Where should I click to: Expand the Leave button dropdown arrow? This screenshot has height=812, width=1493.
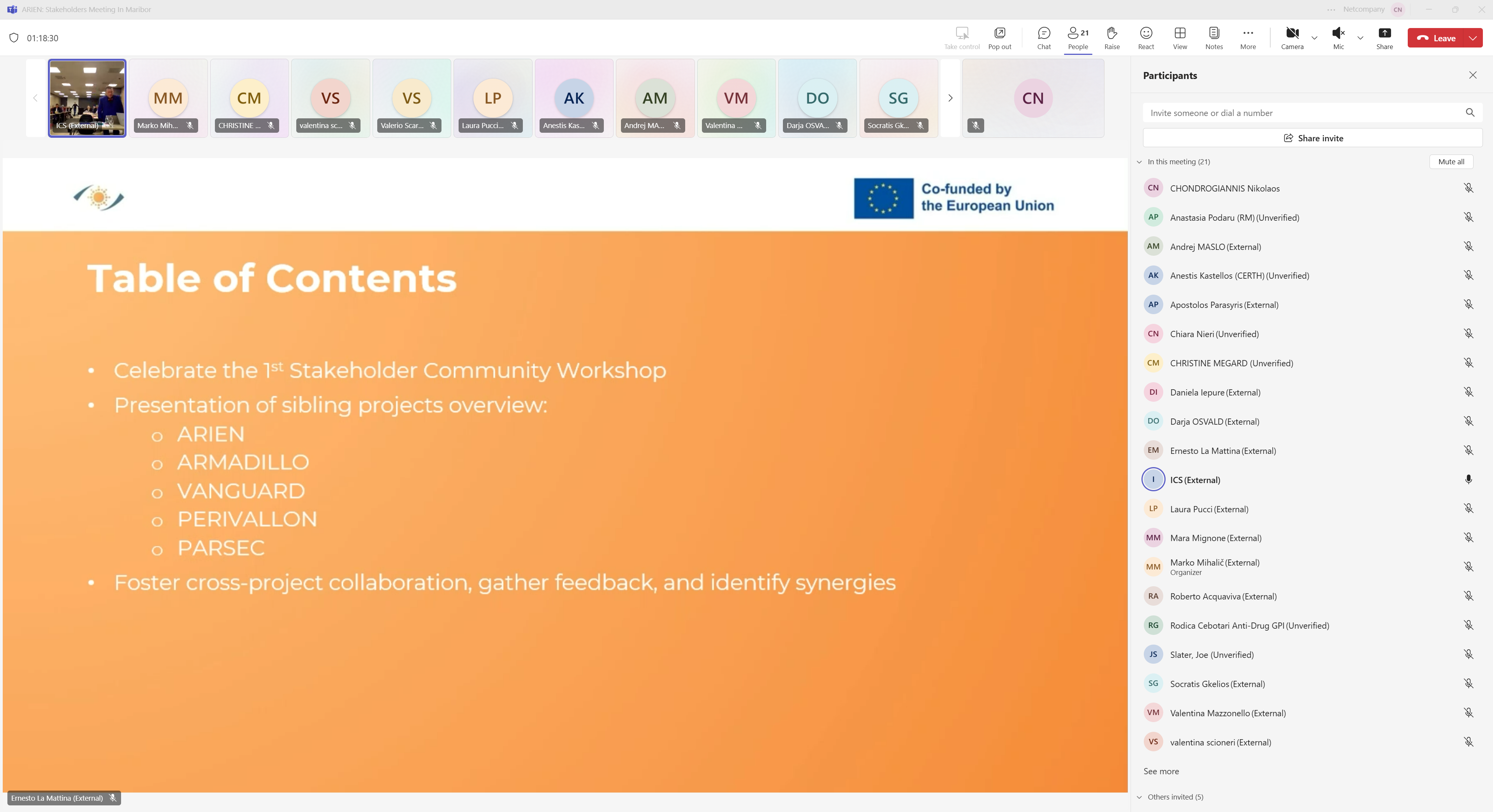(1473, 38)
